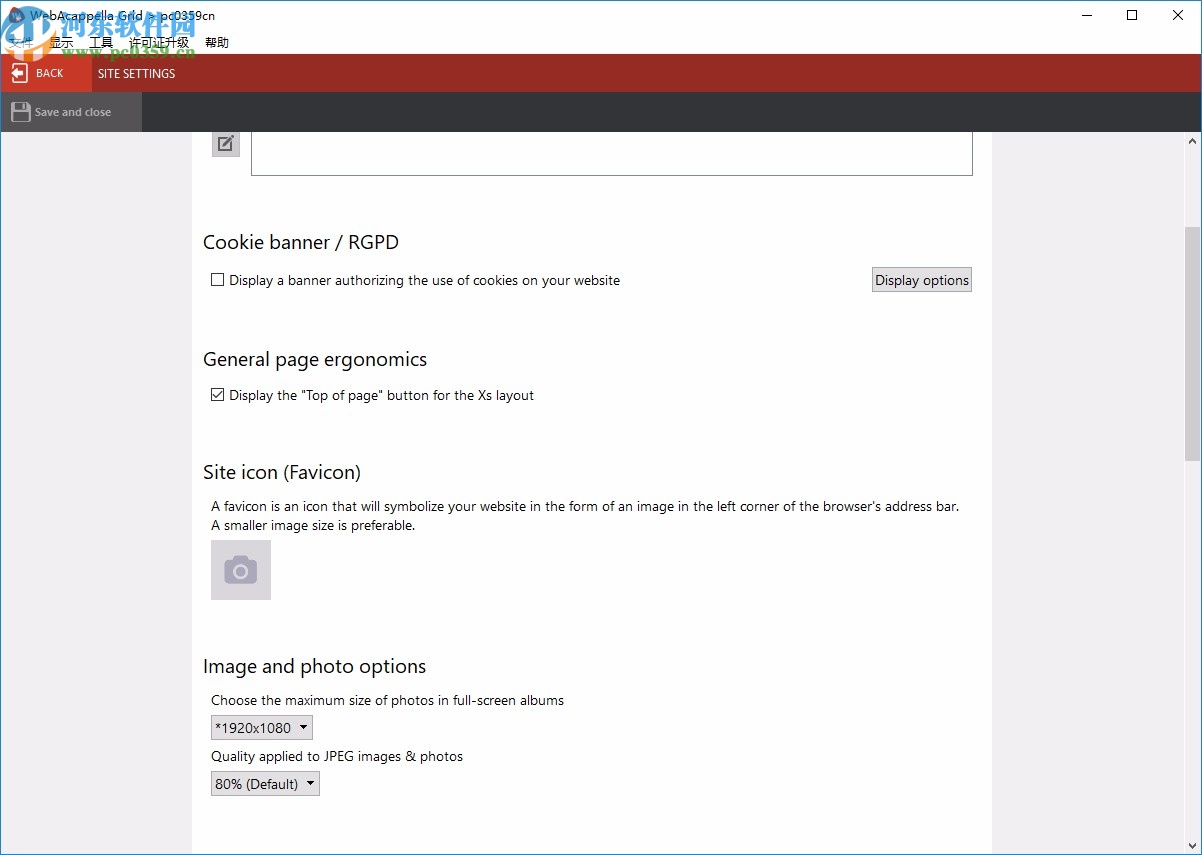Click the "Cookie banner / RGPD" heading
This screenshot has height=855, width=1202.
pyautogui.click(x=301, y=242)
